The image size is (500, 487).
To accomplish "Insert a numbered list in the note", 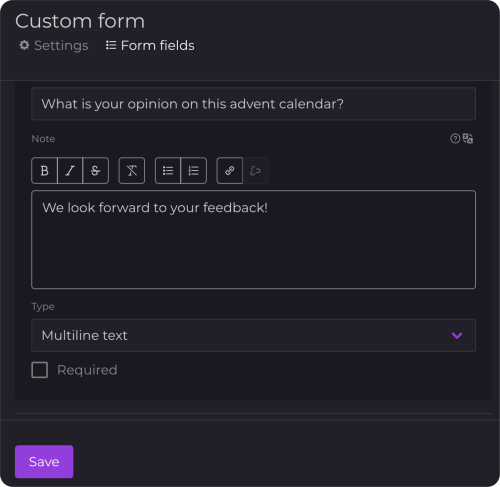I will tap(193, 171).
